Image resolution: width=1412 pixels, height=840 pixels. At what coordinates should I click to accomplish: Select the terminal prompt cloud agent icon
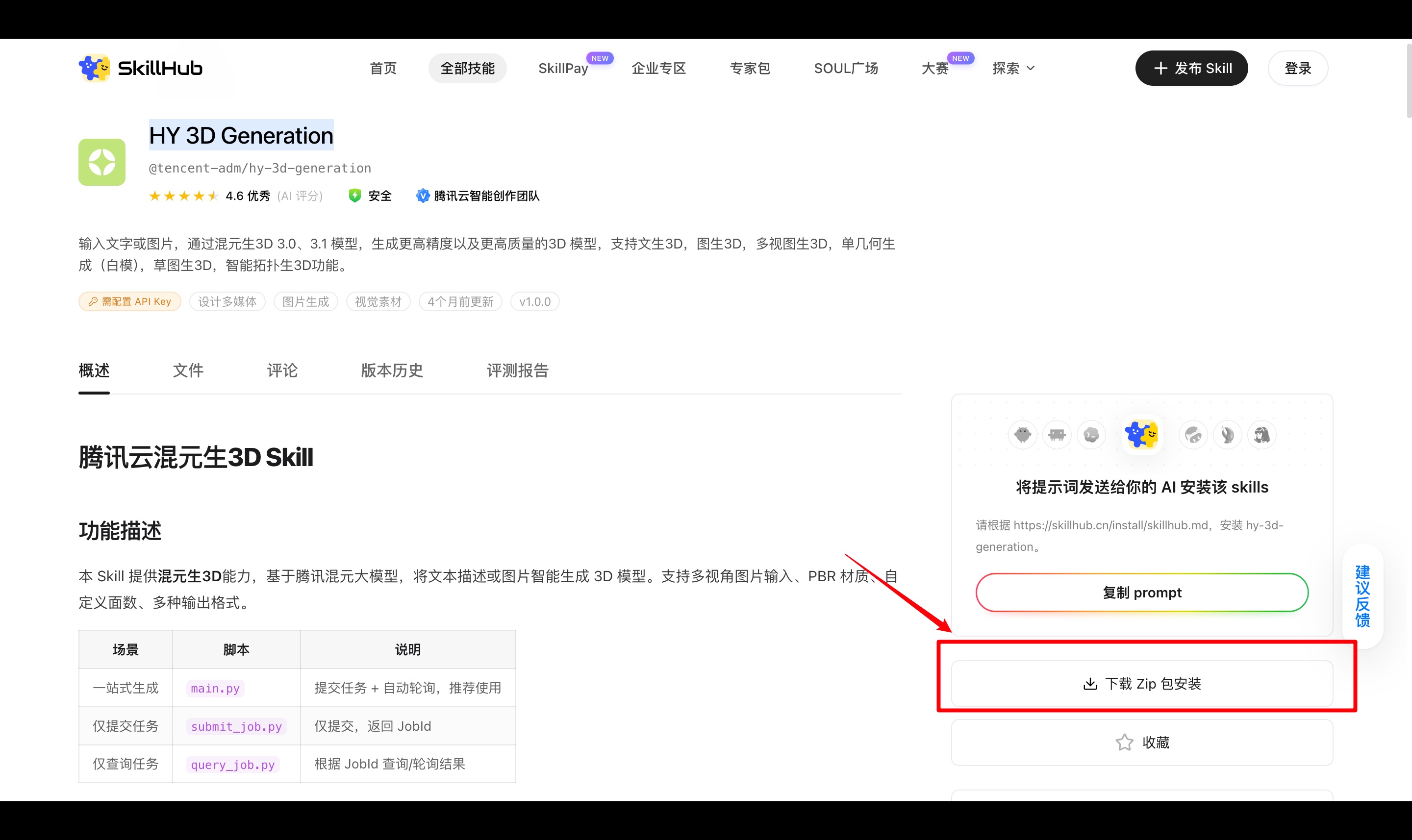coord(1091,435)
